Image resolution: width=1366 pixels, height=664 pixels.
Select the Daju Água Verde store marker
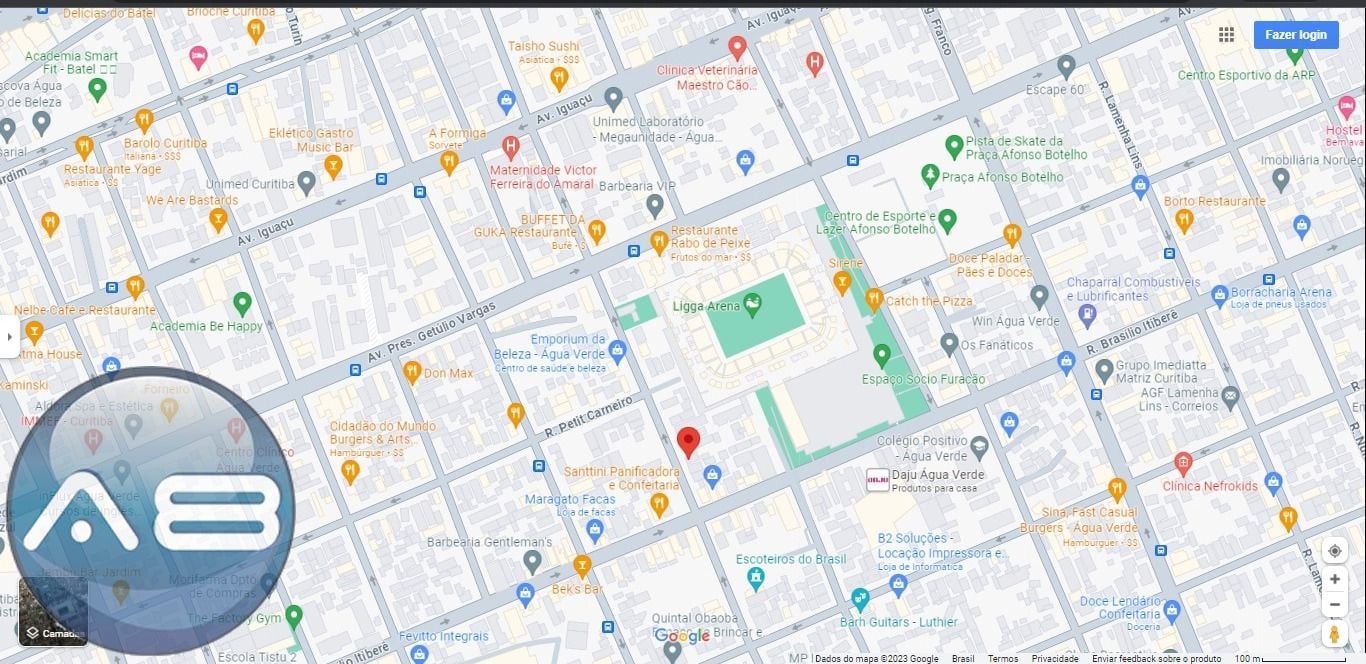[x=877, y=480]
